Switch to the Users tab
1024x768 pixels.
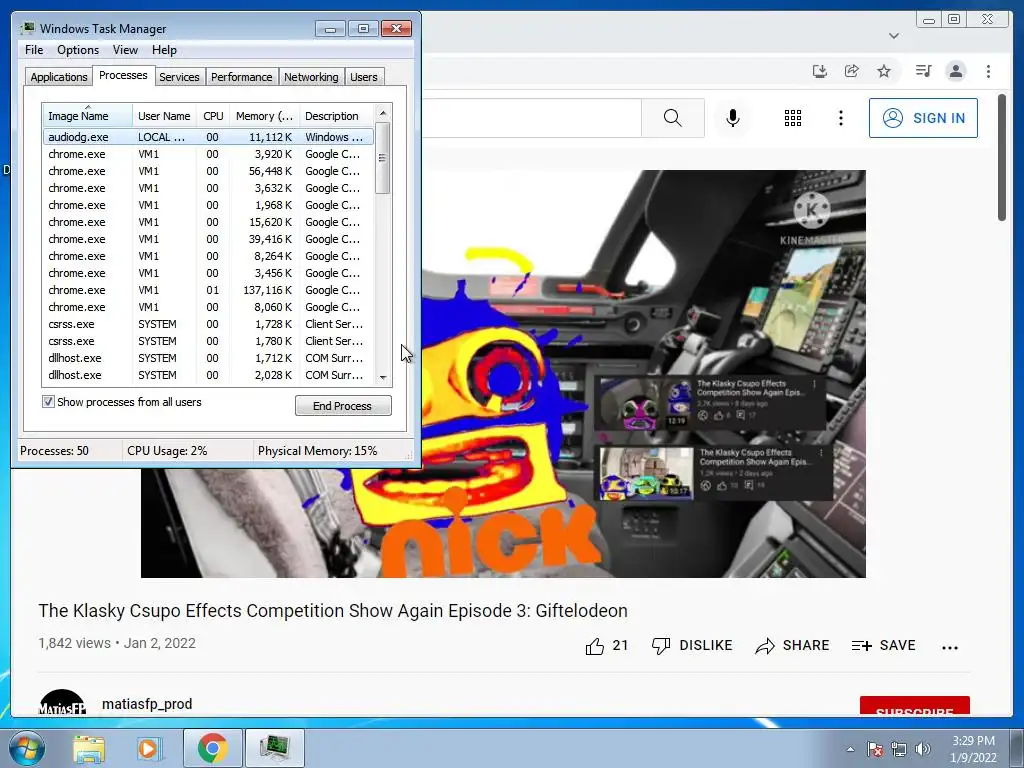tap(363, 77)
